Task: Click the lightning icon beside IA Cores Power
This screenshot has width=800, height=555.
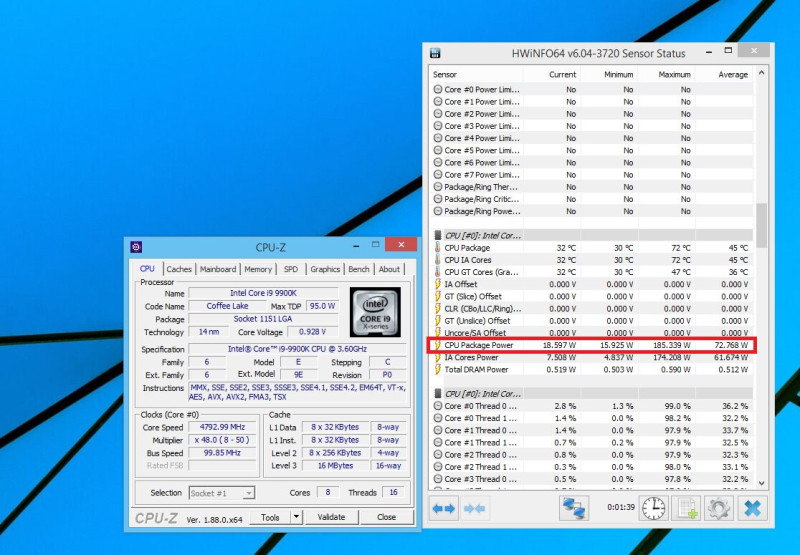Action: pos(437,357)
